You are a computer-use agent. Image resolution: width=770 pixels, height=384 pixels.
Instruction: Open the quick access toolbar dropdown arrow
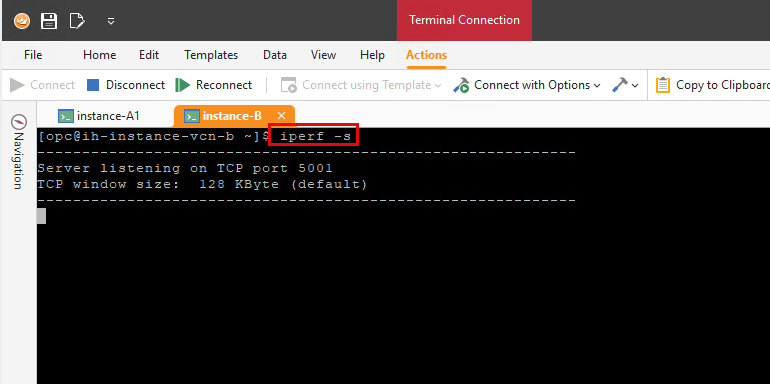[x=111, y=21]
